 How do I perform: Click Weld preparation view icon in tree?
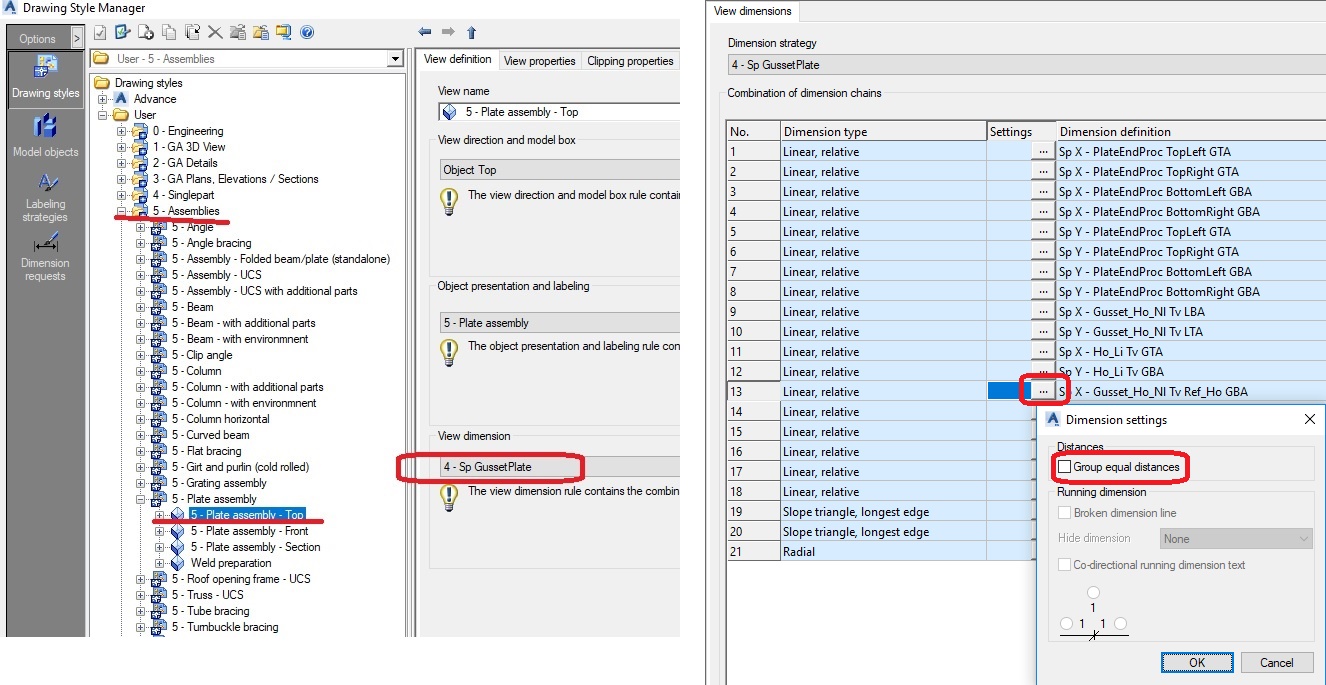[178, 563]
